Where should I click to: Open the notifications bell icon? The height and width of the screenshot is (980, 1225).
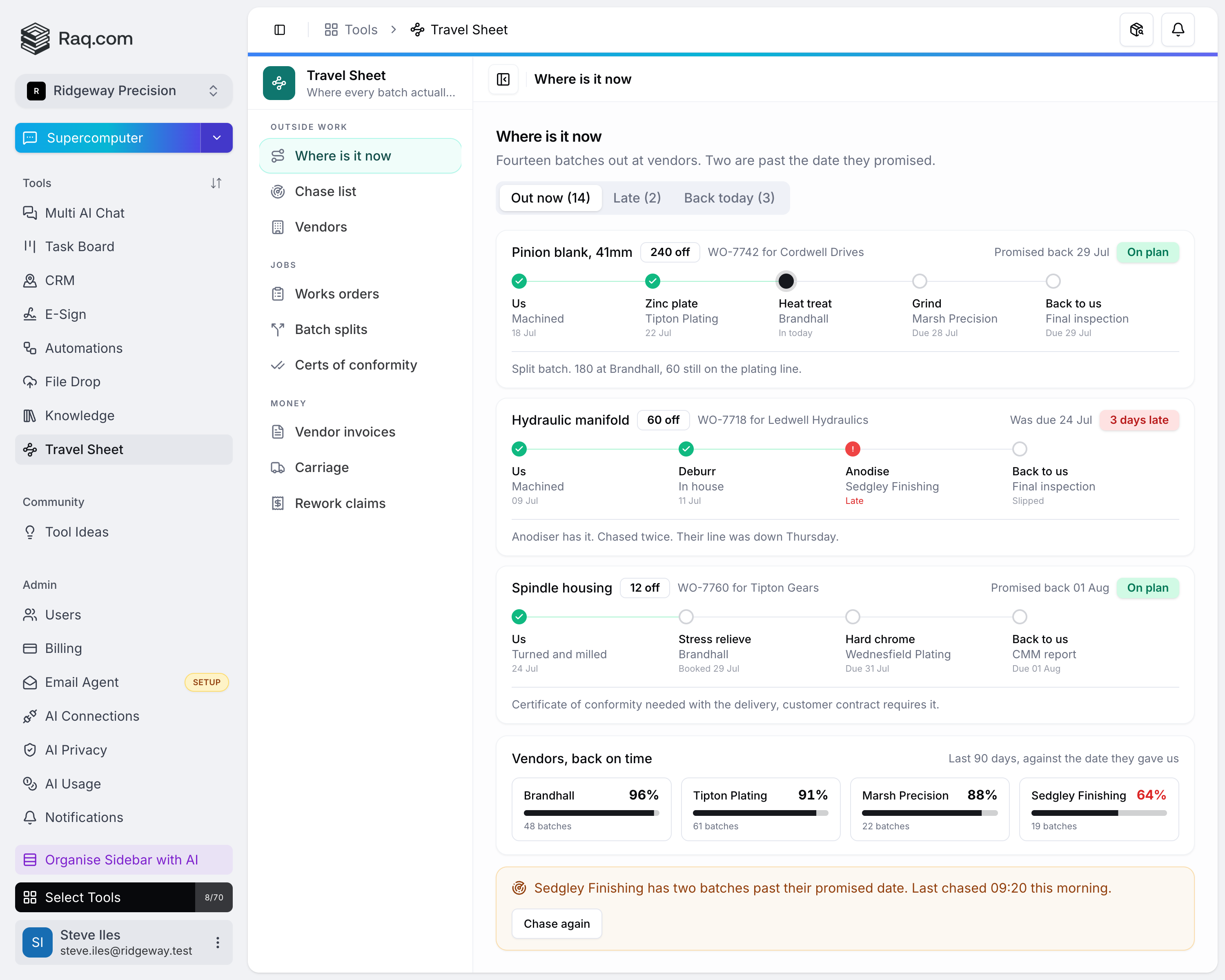pos(1178,29)
